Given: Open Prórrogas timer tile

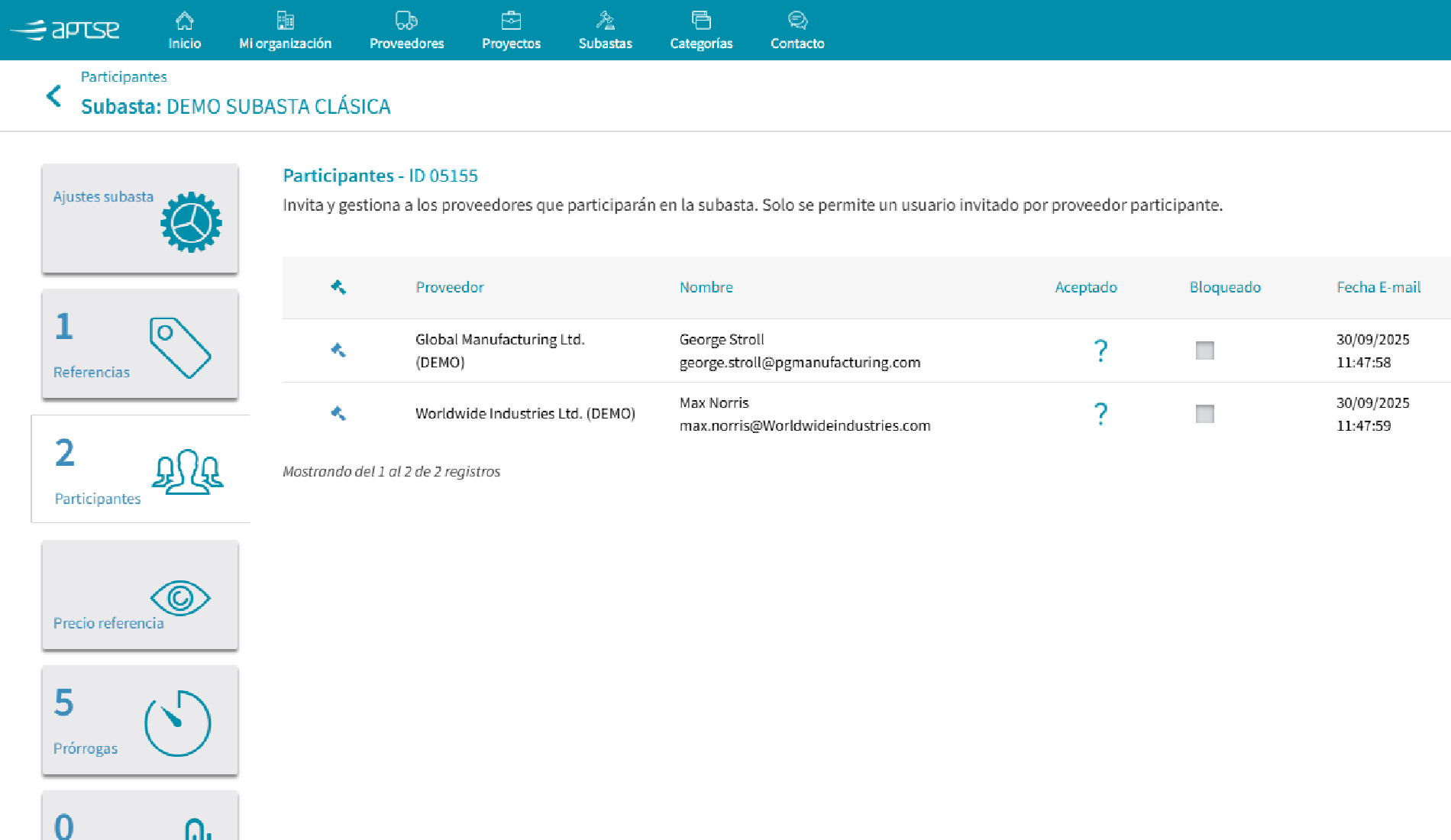Looking at the screenshot, I should pyautogui.click(x=140, y=720).
